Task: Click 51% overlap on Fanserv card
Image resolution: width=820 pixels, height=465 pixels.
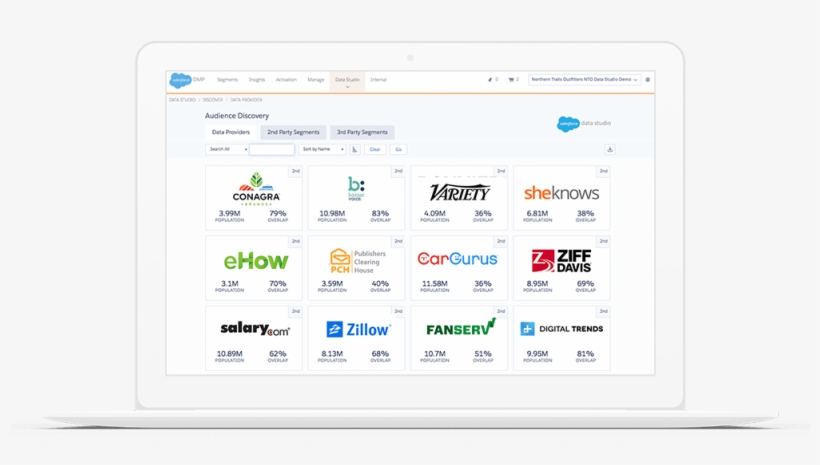Action: point(483,354)
